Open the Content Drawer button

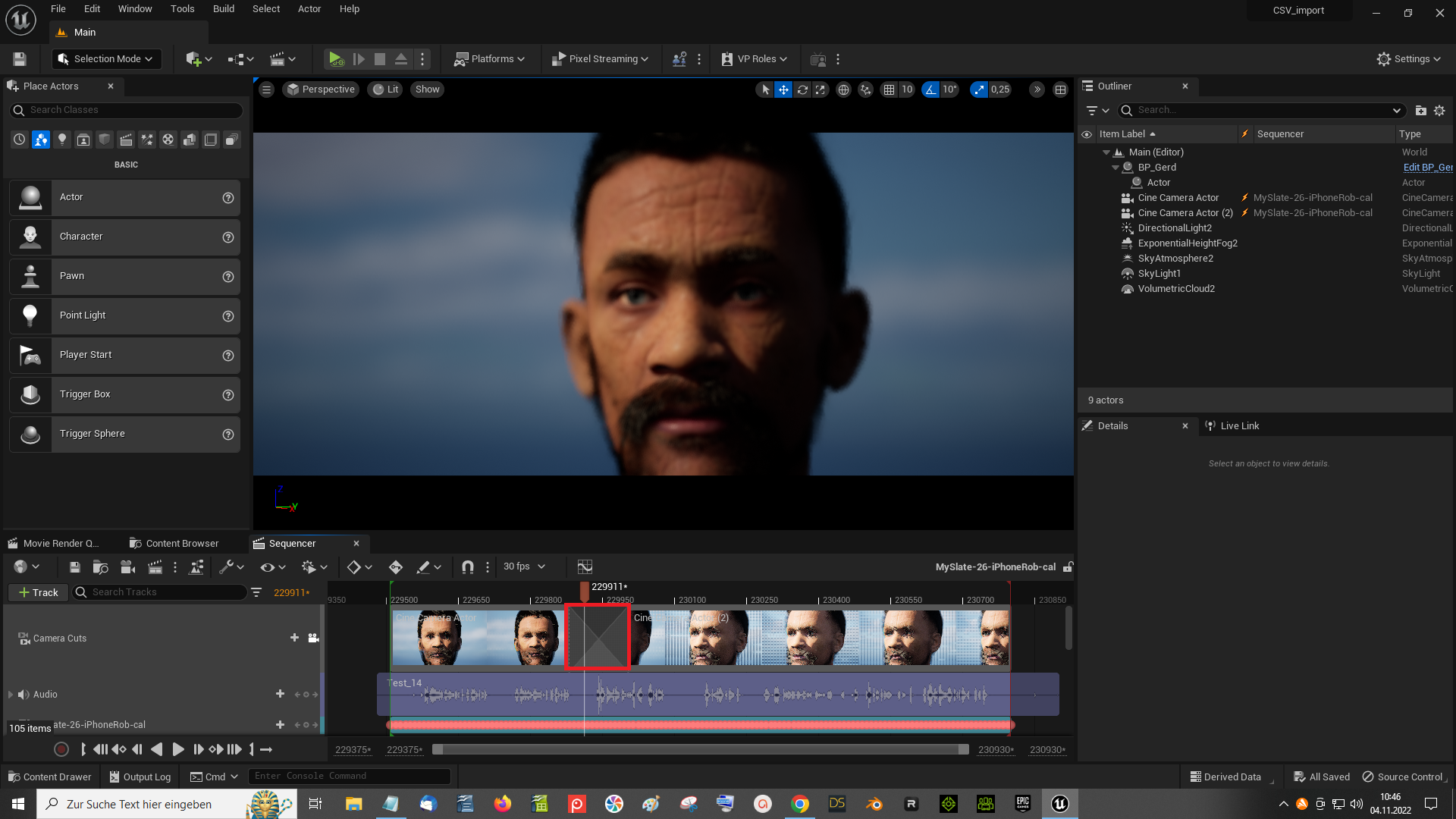50,777
